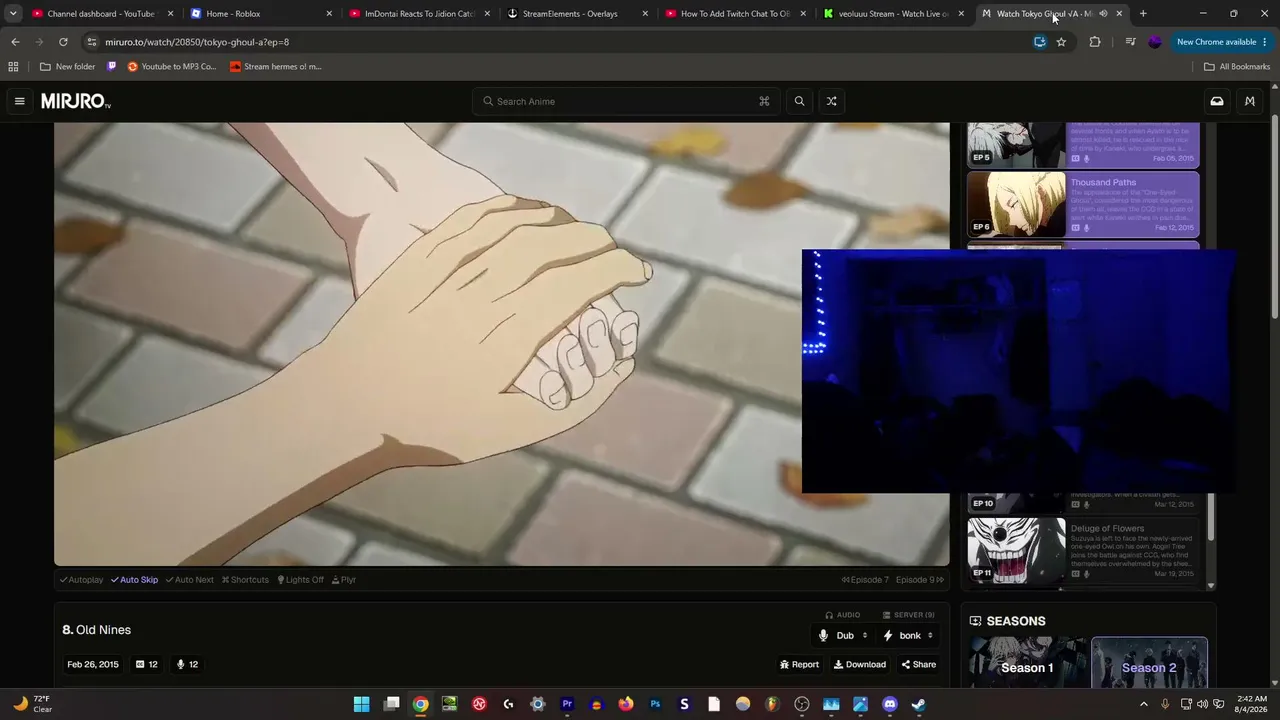Focus the Search Anime field
Viewport: 1280px width, 720px height.
point(626,101)
